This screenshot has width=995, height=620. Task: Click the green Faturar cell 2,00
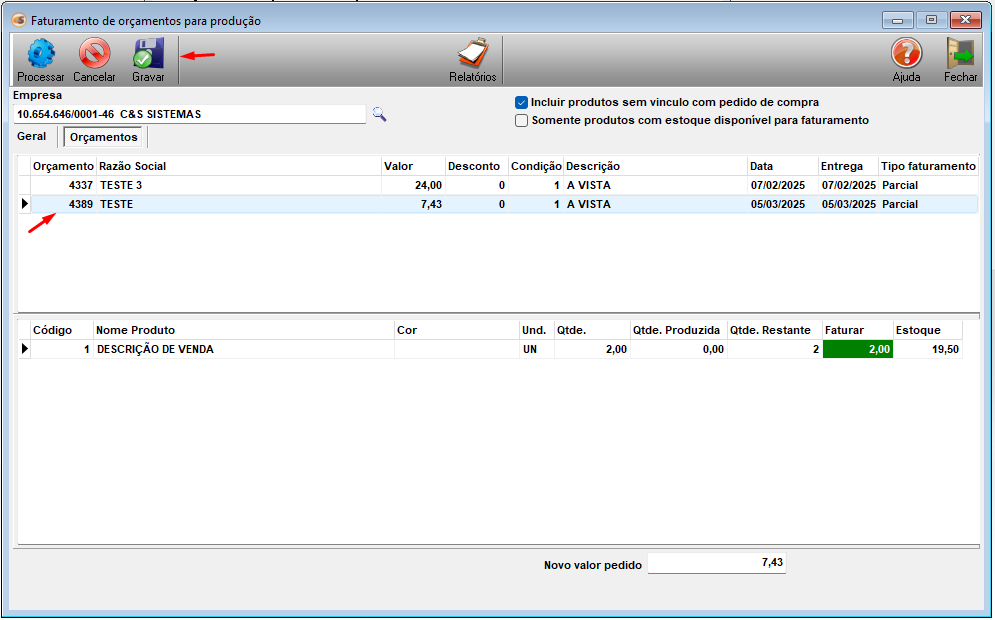click(857, 349)
